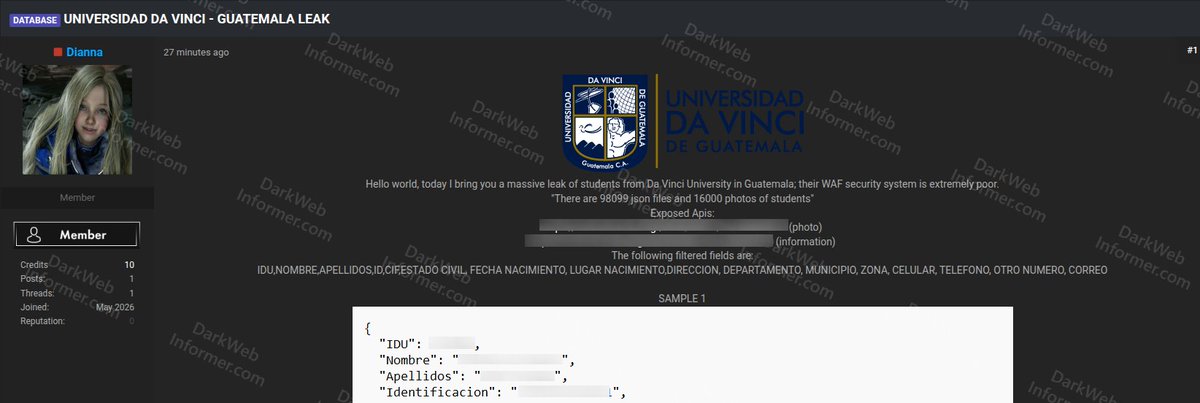Click the Universidad Da Vinci shield crest
This screenshot has height=403, width=1200.
coord(606,121)
